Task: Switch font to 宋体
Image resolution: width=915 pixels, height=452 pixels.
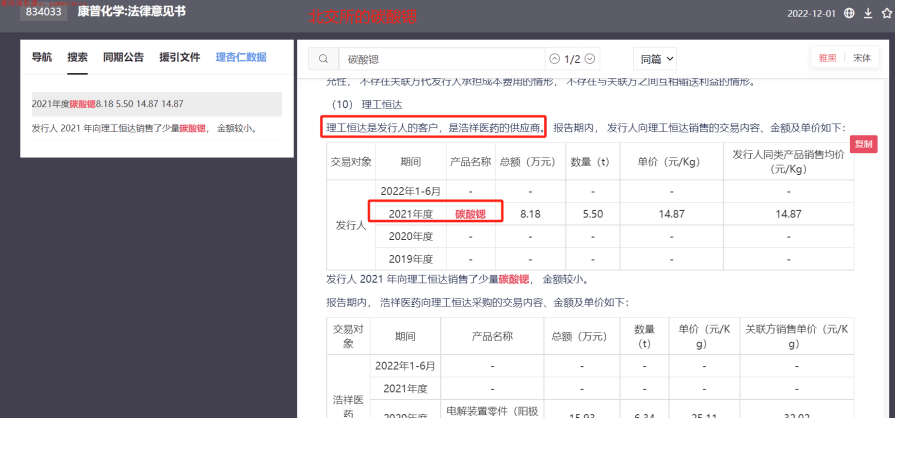Action: click(x=861, y=58)
